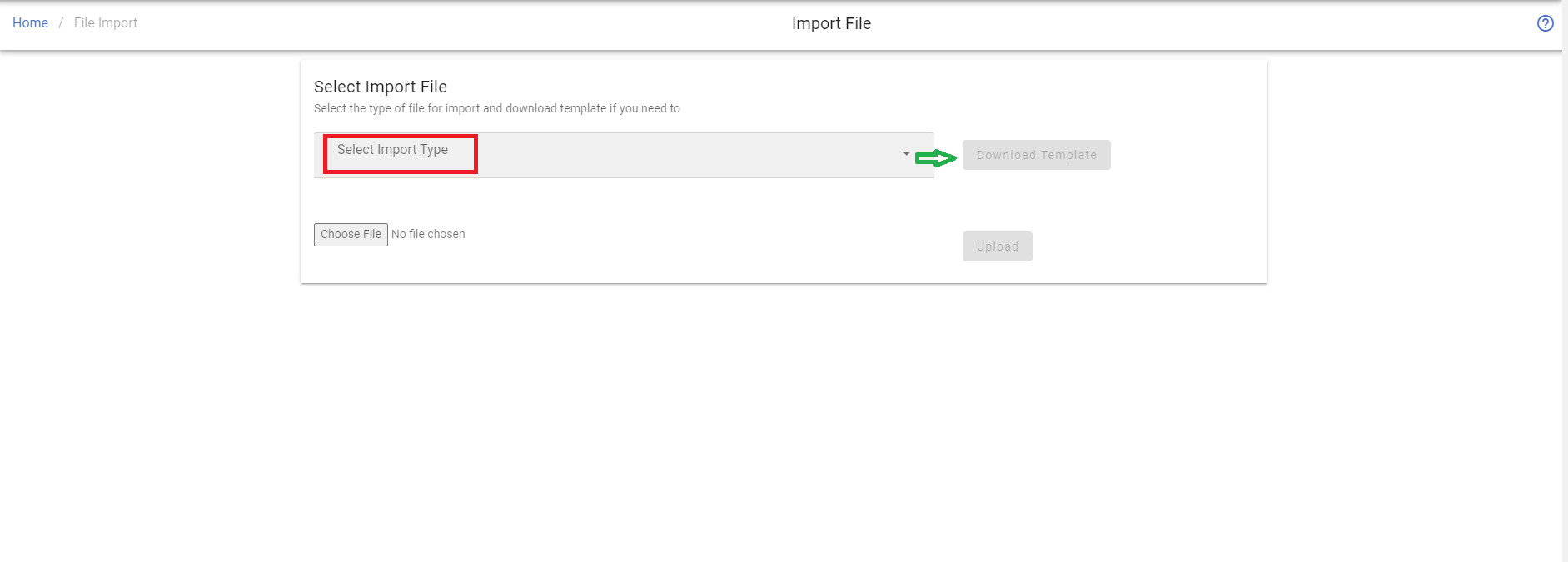1568x562 pixels.
Task: Click the Upload button
Action: click(x=998, y=246)
